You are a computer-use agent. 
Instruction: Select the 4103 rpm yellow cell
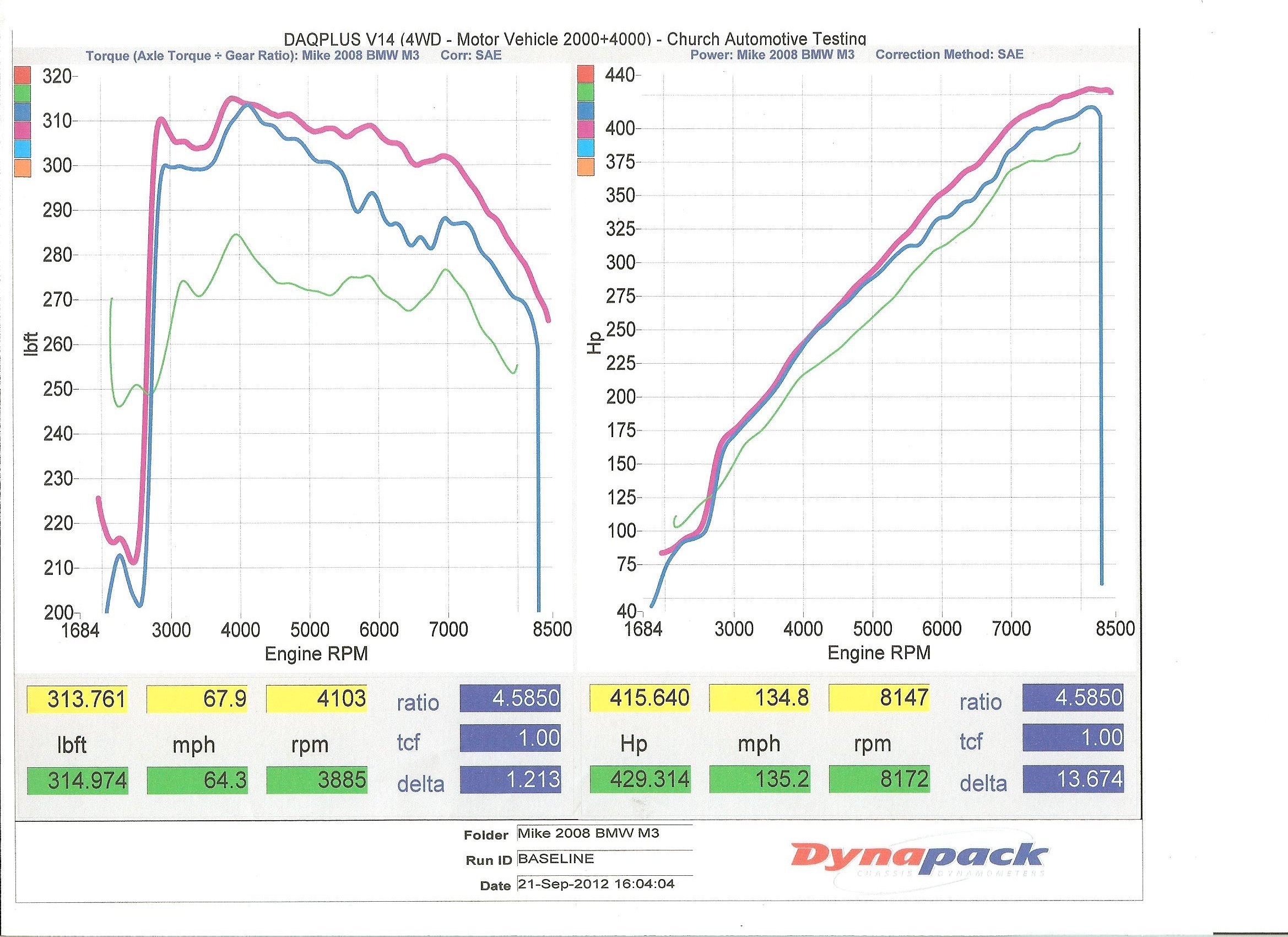(316, 698)
